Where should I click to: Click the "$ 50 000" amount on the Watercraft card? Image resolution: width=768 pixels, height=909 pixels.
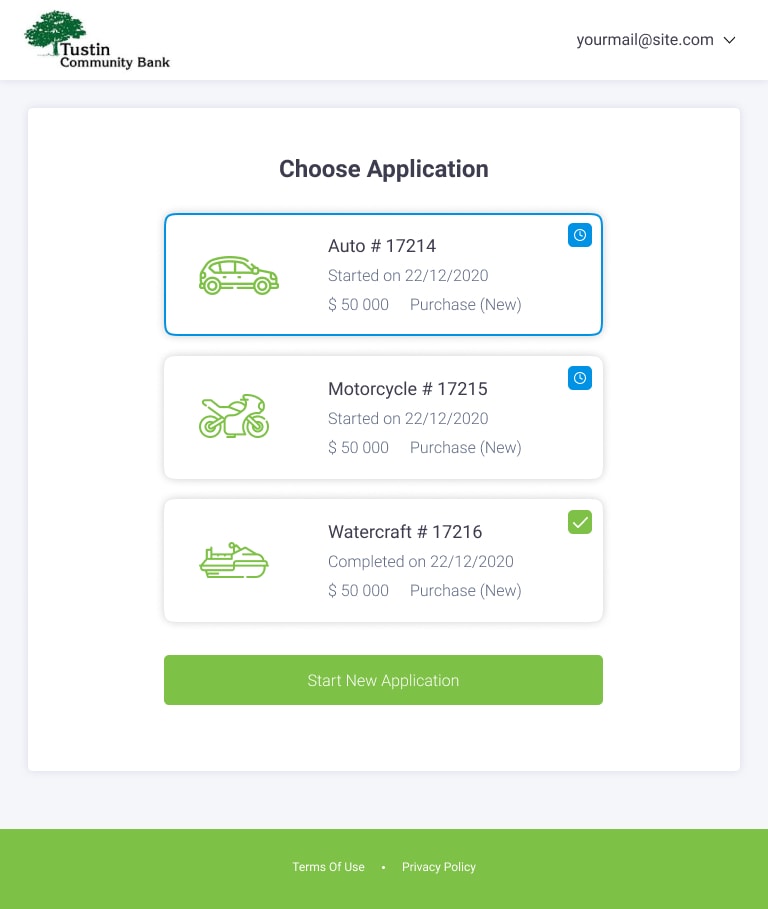click(358, 591)
